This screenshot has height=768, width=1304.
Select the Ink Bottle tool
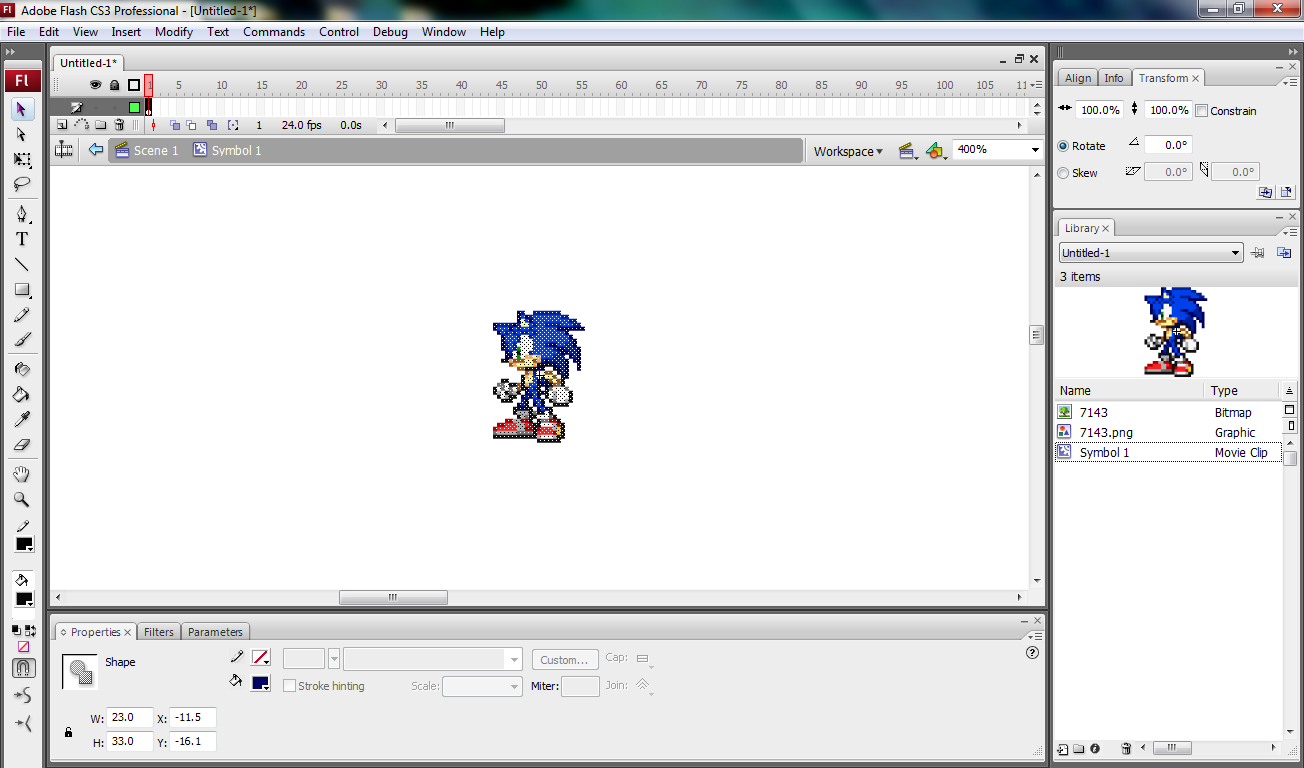[x=22, y=369]
